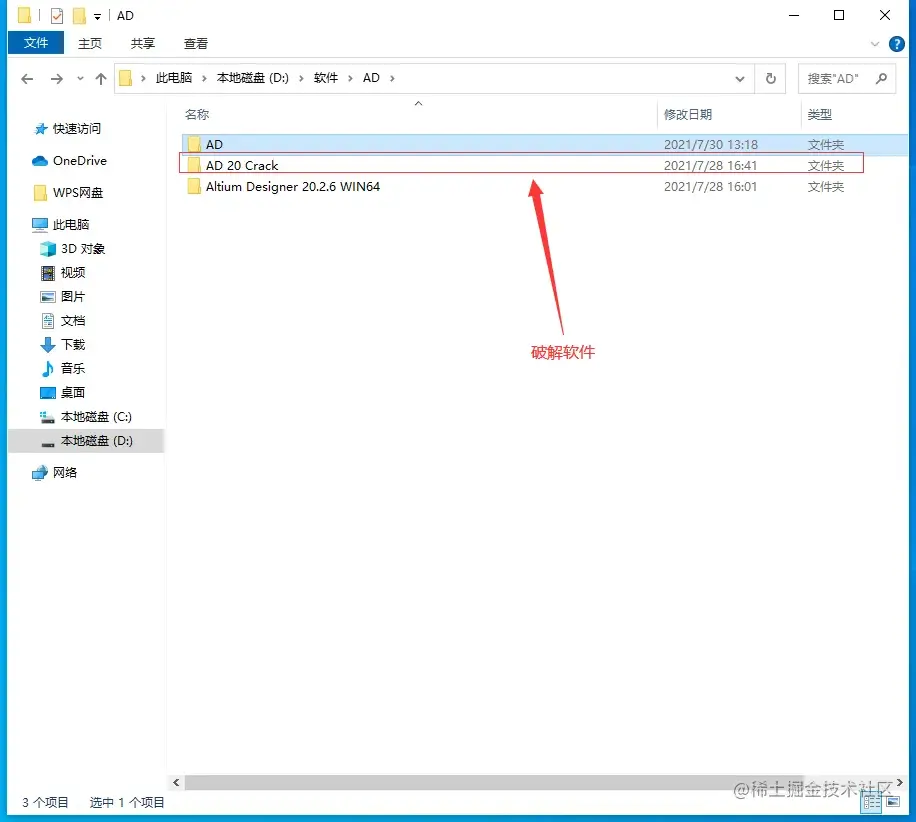
Task: Open OneDrive in the navigation pane
Action: (x=79, y=161)
